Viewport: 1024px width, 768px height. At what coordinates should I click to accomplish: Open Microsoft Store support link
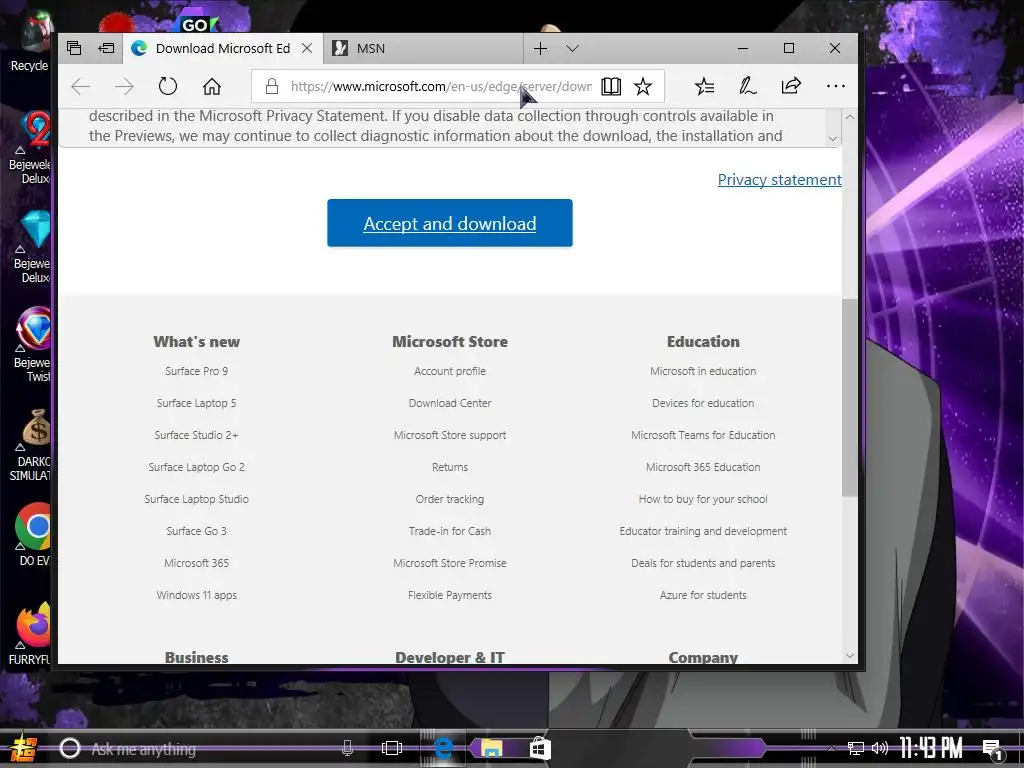(450, 435)
